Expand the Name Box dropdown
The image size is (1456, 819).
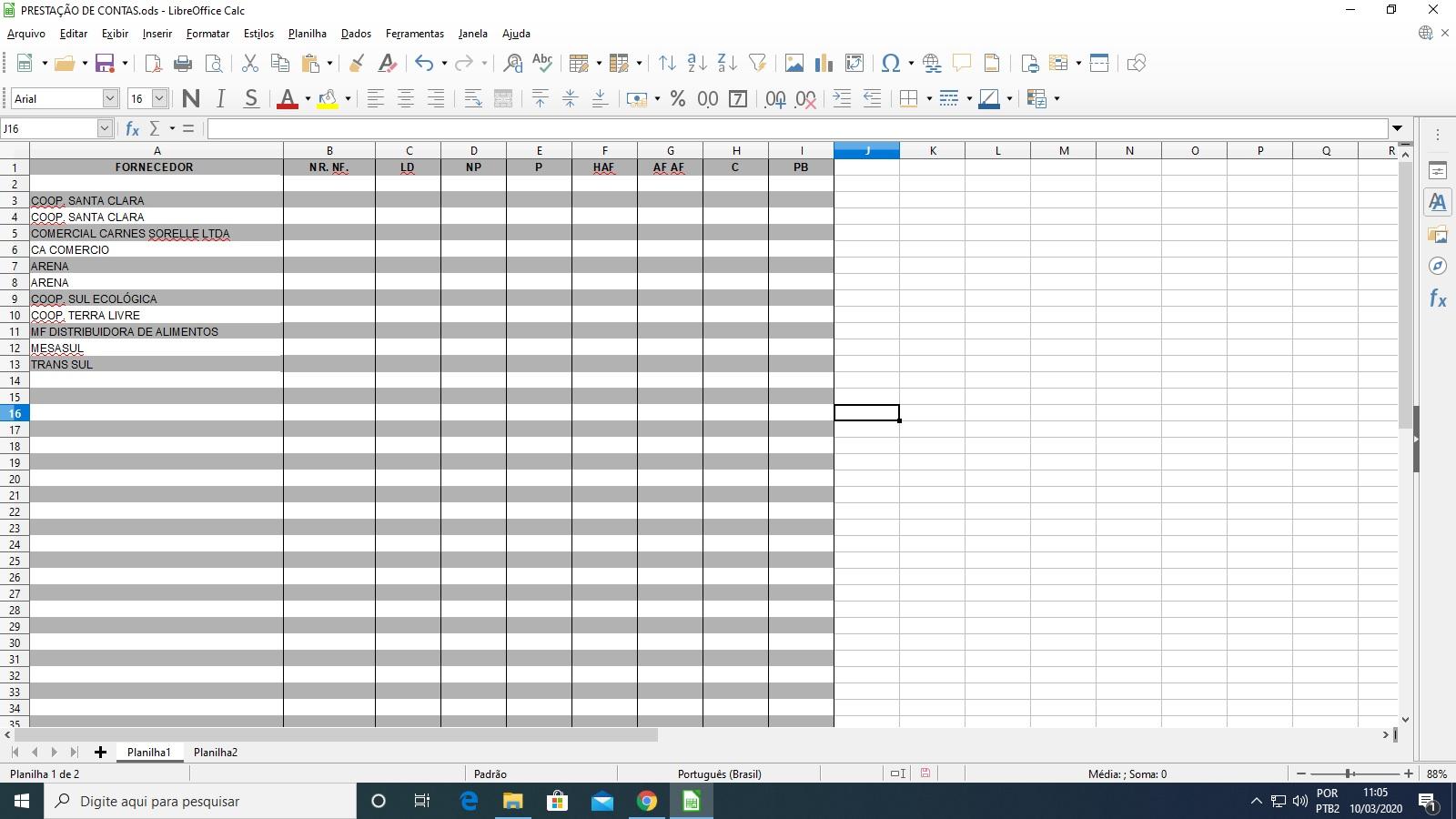pos(105,128)
